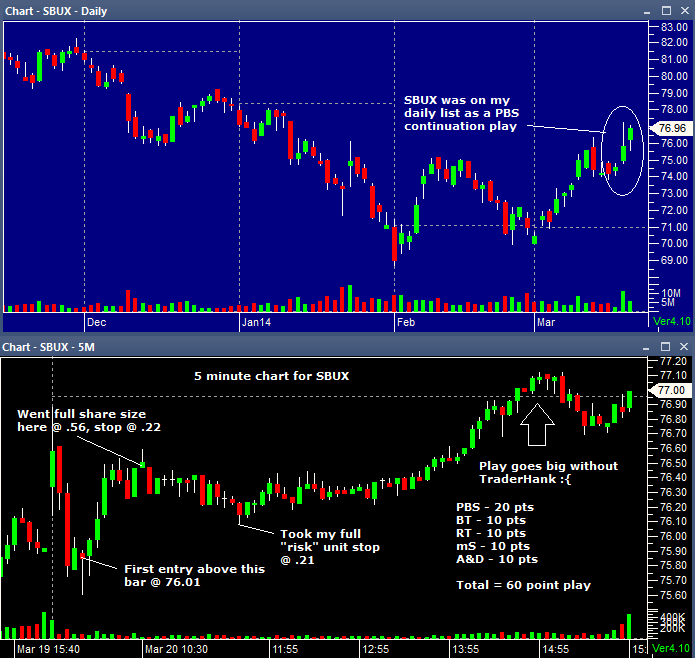Click the 77.00 price marker on 5M chart
Screen dimensions: 695x658
[x=671, y=390]
